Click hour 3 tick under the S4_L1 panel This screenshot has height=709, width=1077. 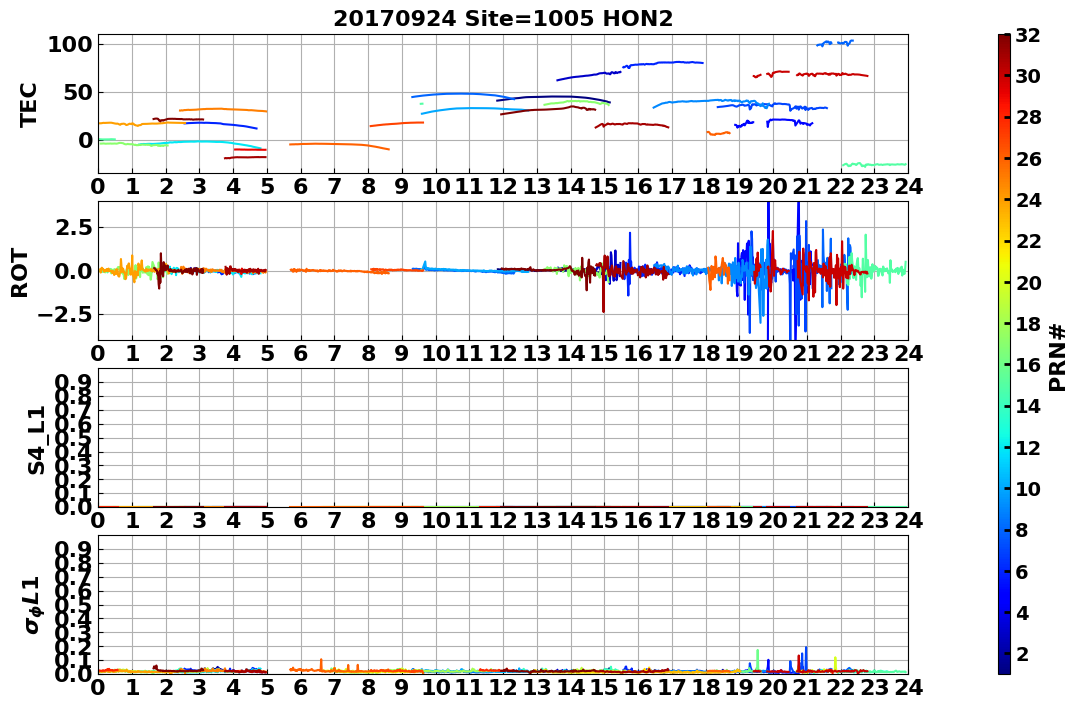pos(200,520)
